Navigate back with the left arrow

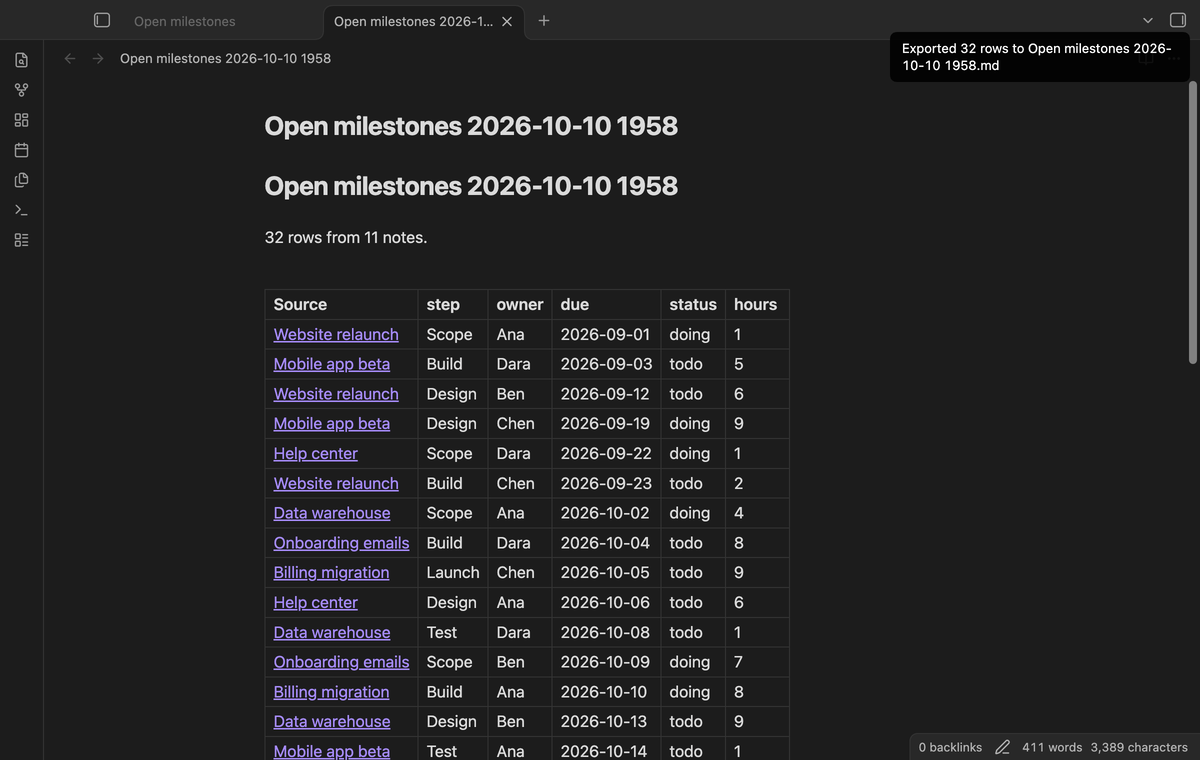70,58
